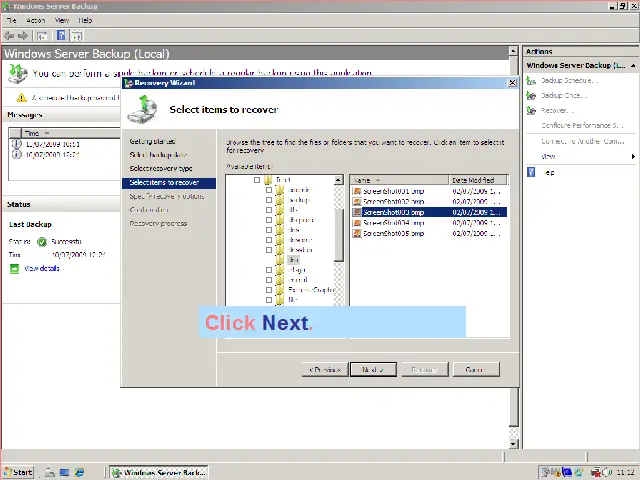The width and height of the screenshot is (640, 480).
Task: Click Backup Schedule action link
Action: (570, 81)
